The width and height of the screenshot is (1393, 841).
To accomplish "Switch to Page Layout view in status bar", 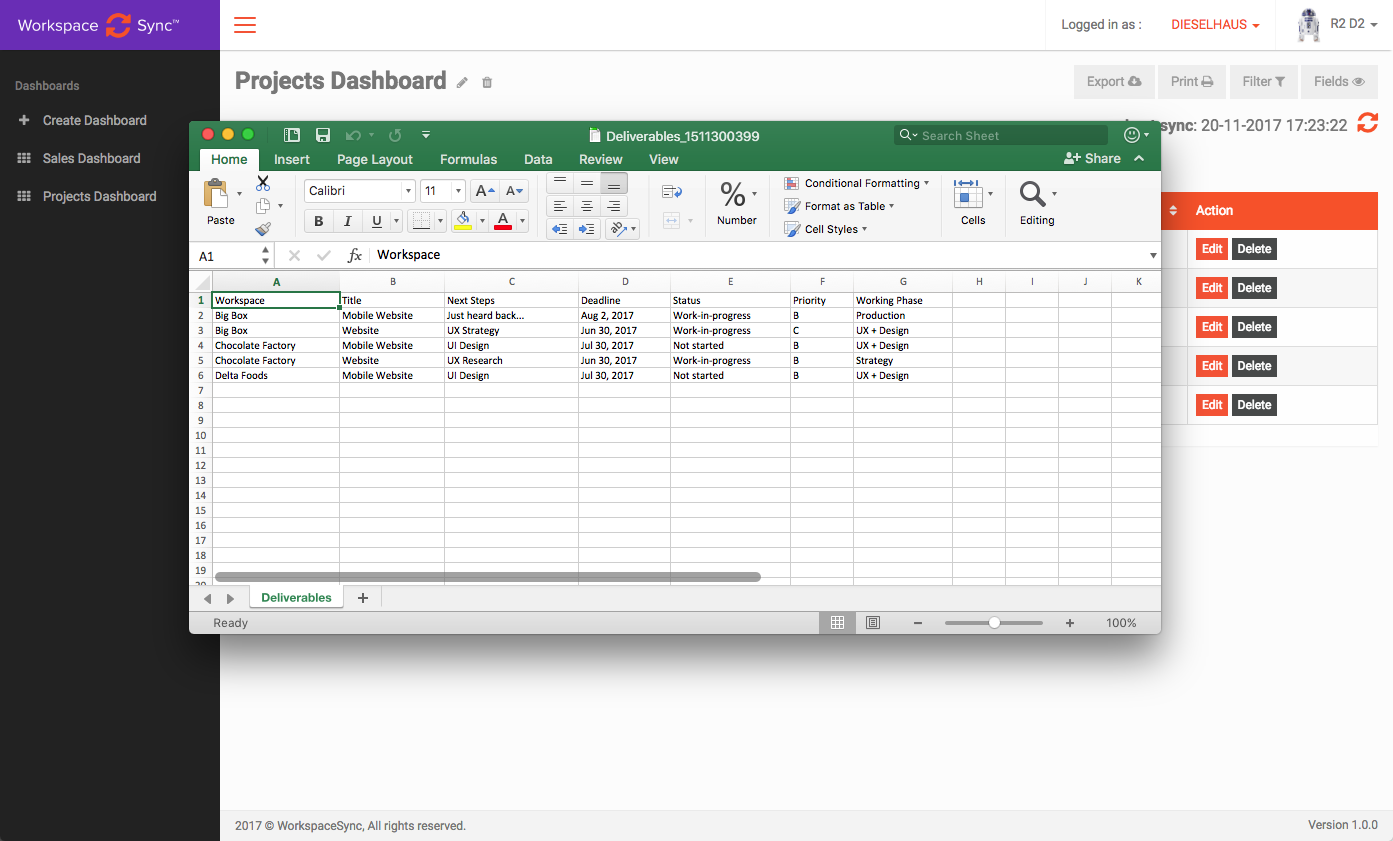I will pos(873,623).
